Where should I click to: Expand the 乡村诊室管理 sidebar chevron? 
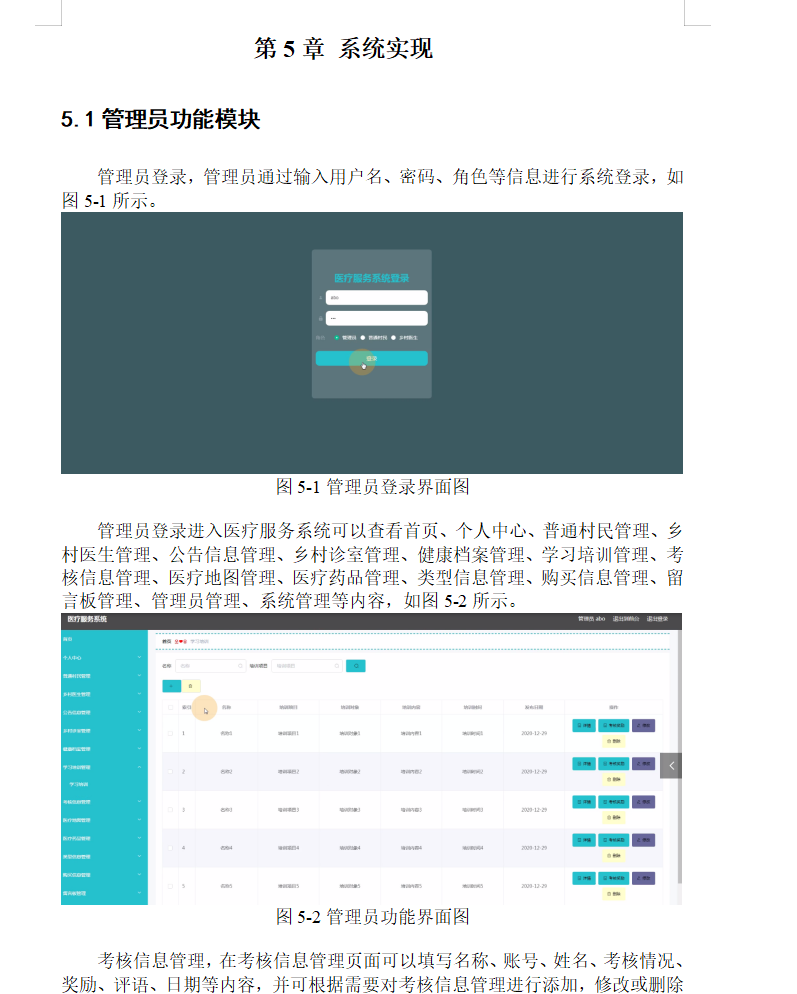point(139,730)
